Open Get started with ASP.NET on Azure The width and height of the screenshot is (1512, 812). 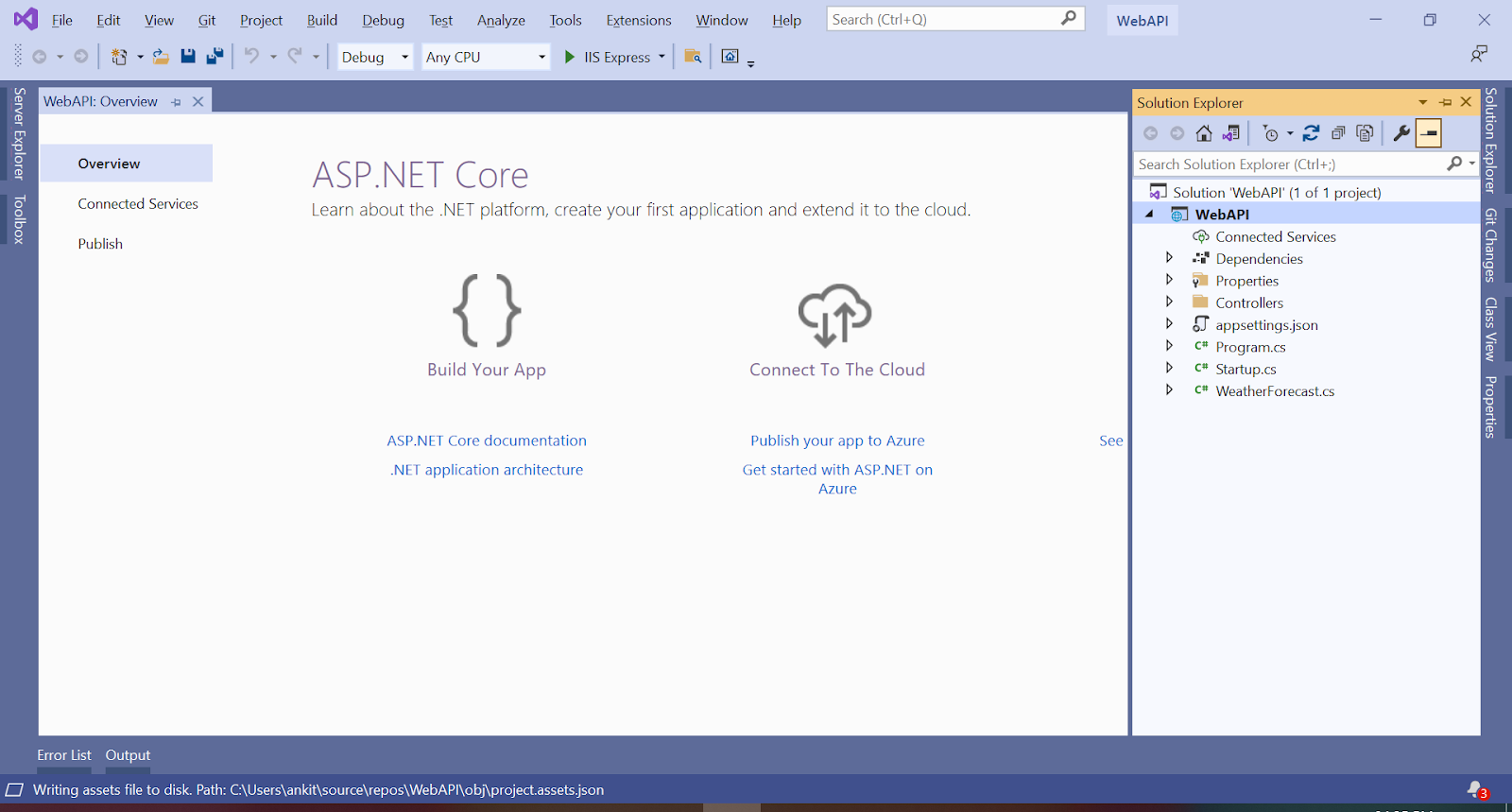pyautogui.click(x=837, y=479)
